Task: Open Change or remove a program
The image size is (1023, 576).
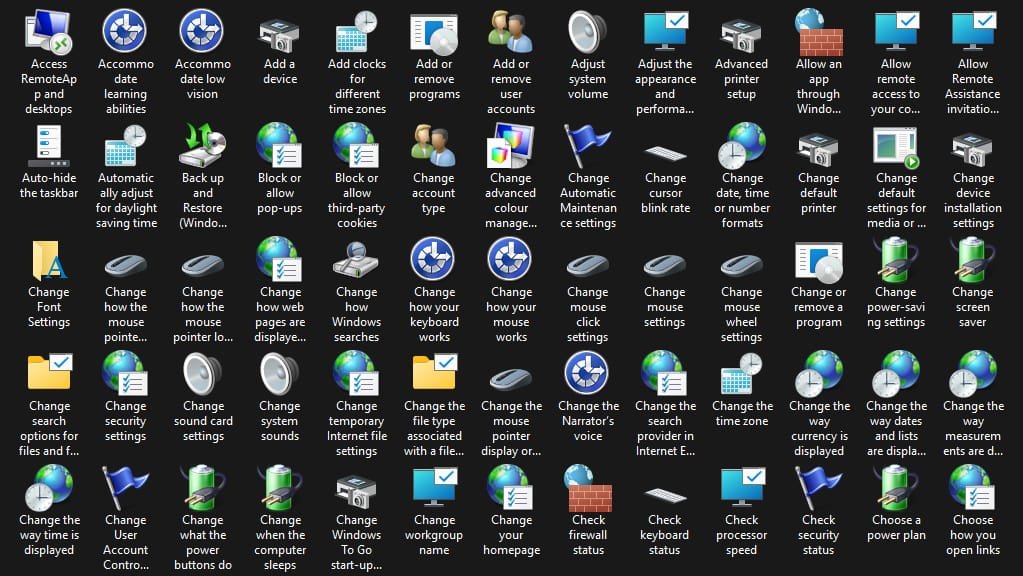Action: 819,261
